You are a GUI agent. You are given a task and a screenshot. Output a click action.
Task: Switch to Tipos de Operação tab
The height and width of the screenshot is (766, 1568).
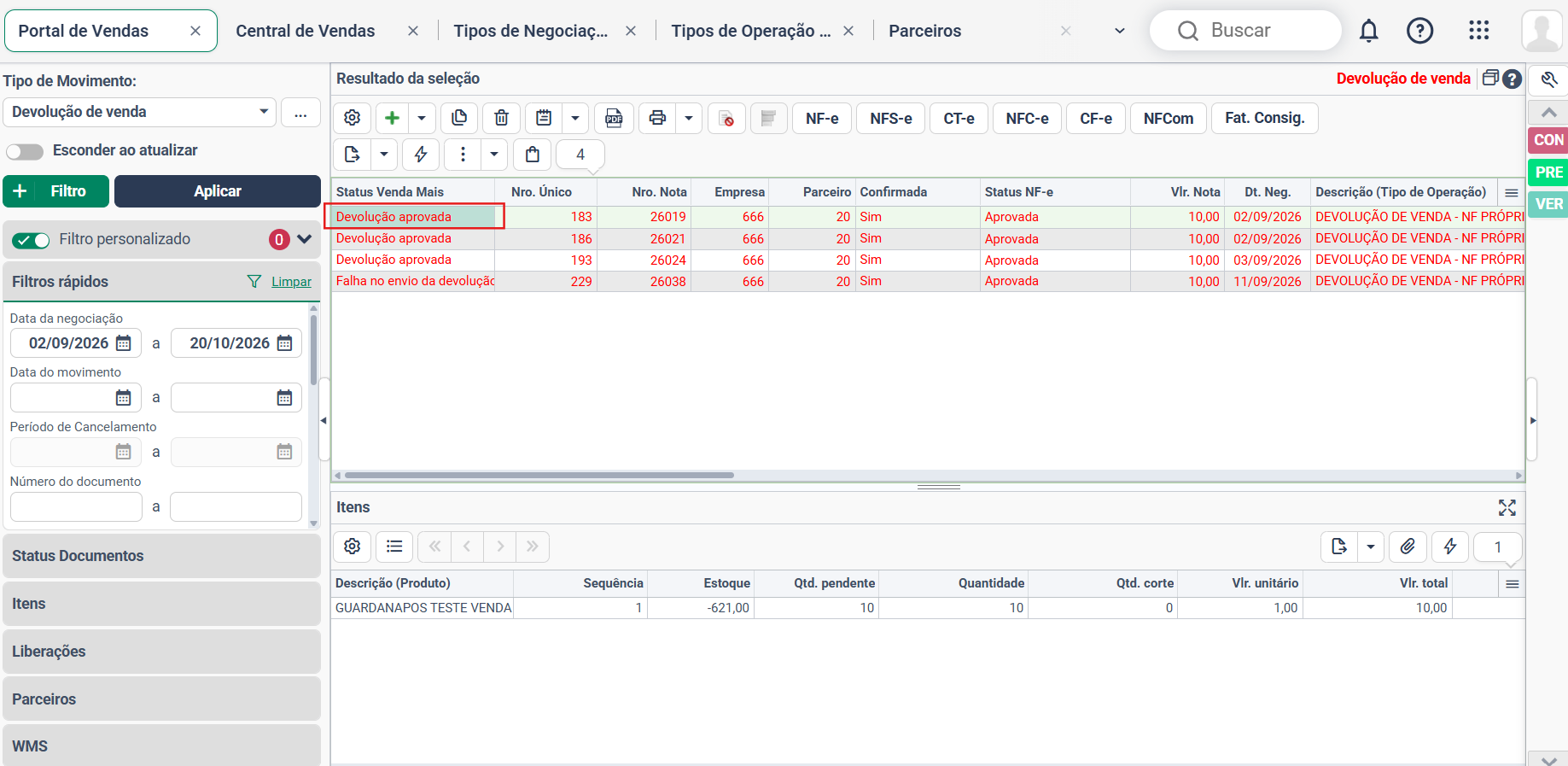tap(751, 31)
